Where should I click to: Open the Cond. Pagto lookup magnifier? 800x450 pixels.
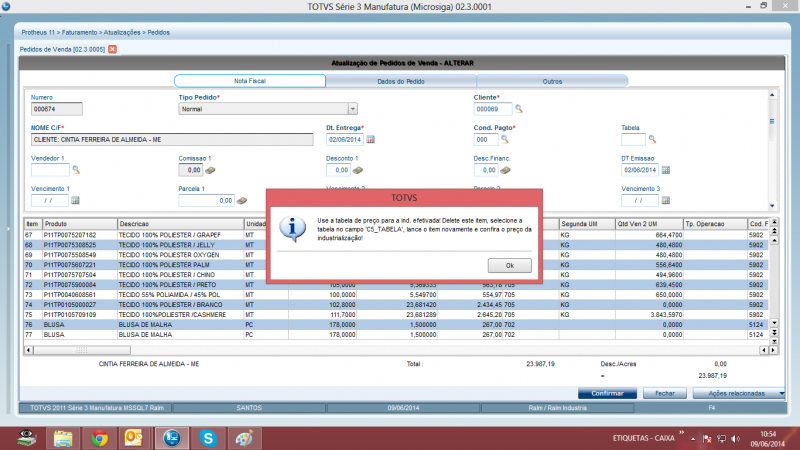tap(505, 139)
